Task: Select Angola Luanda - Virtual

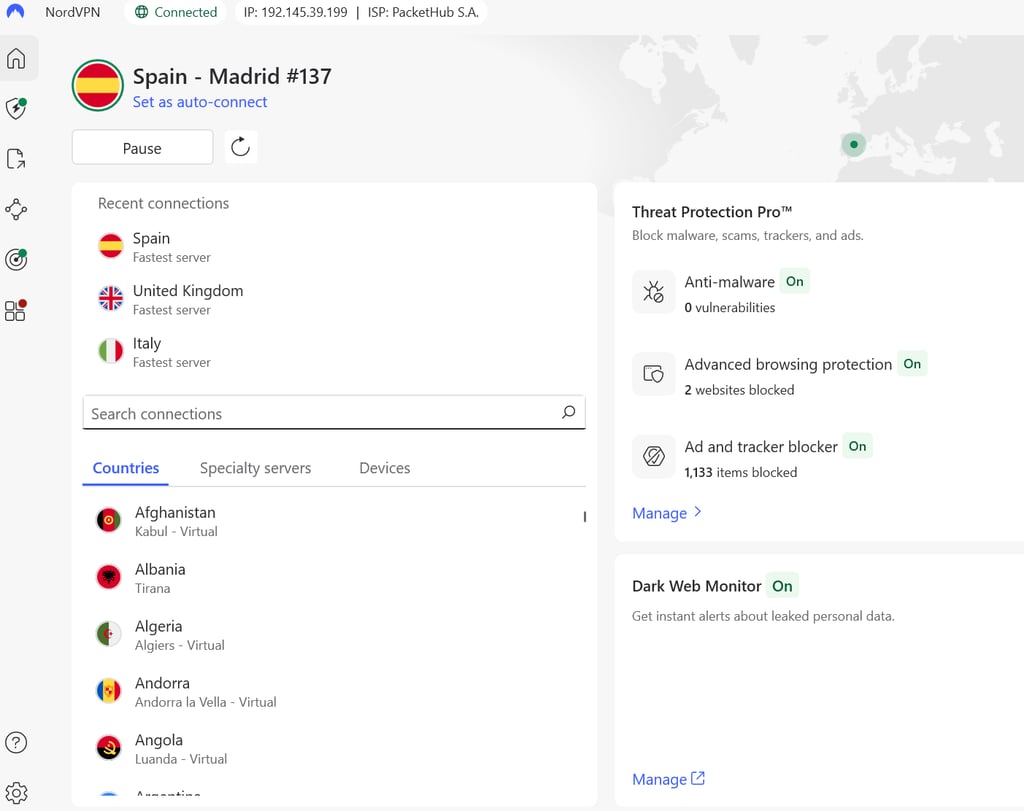Action: [x=334, y=748]
